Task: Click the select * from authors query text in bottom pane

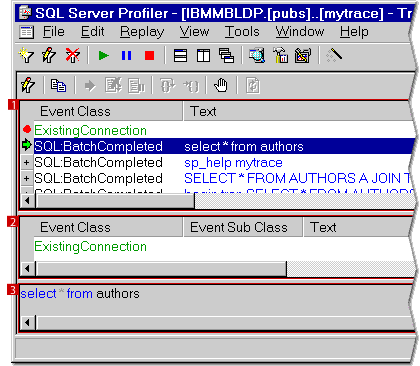Action: pos(80,294)
